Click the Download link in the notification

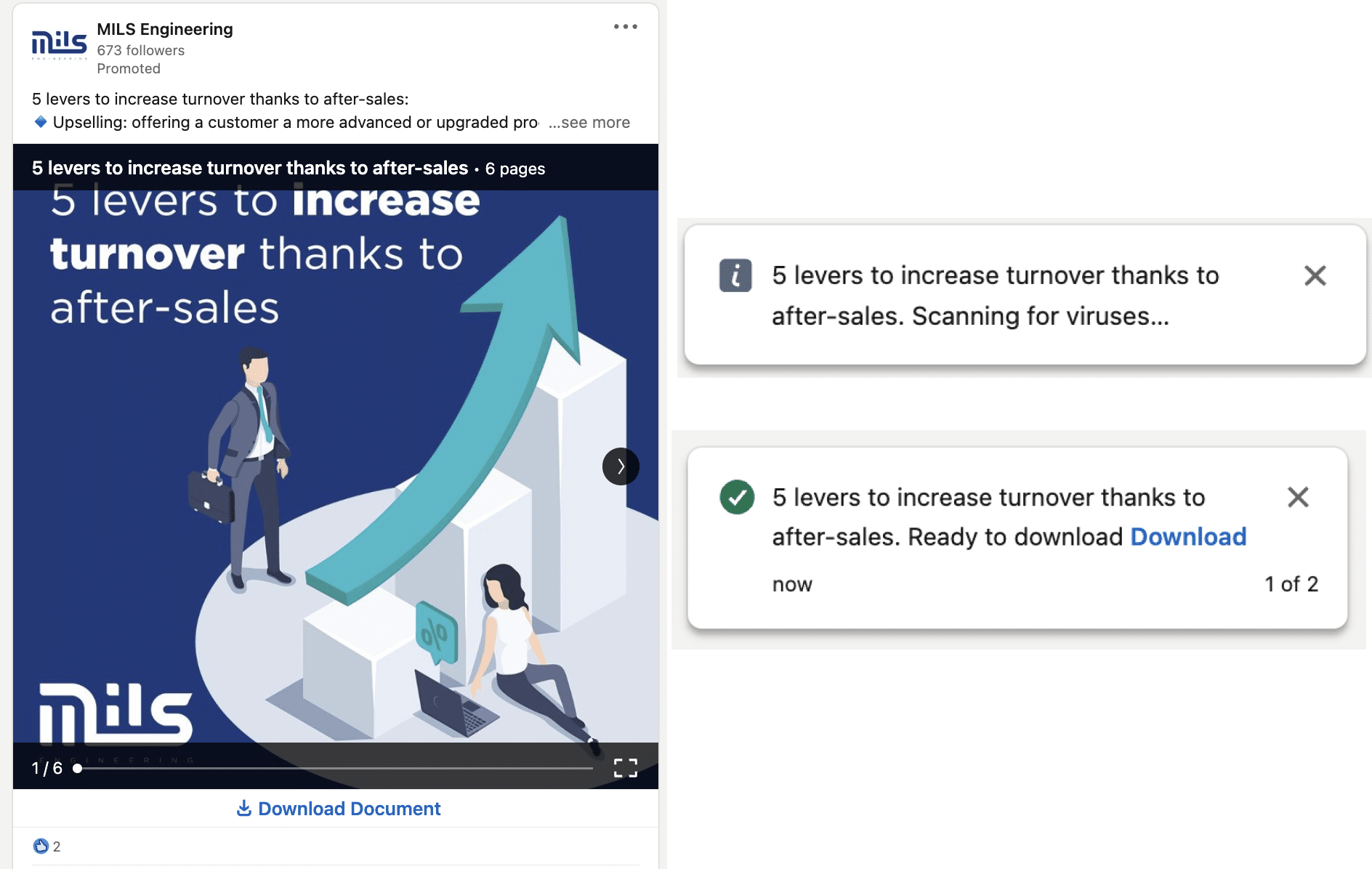pyautogui.click(x=1189, y=536)
